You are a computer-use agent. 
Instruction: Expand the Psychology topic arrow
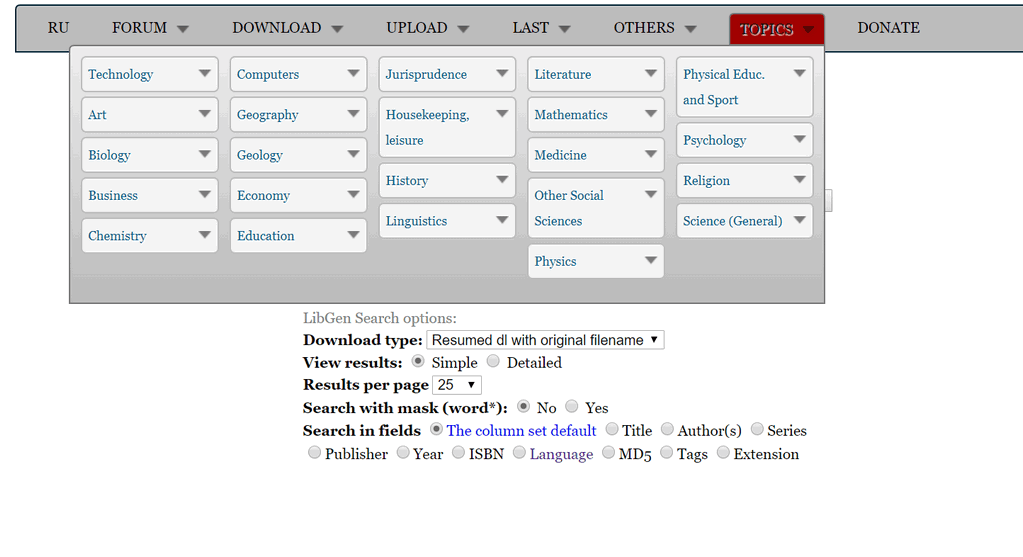tap(799, 140)
